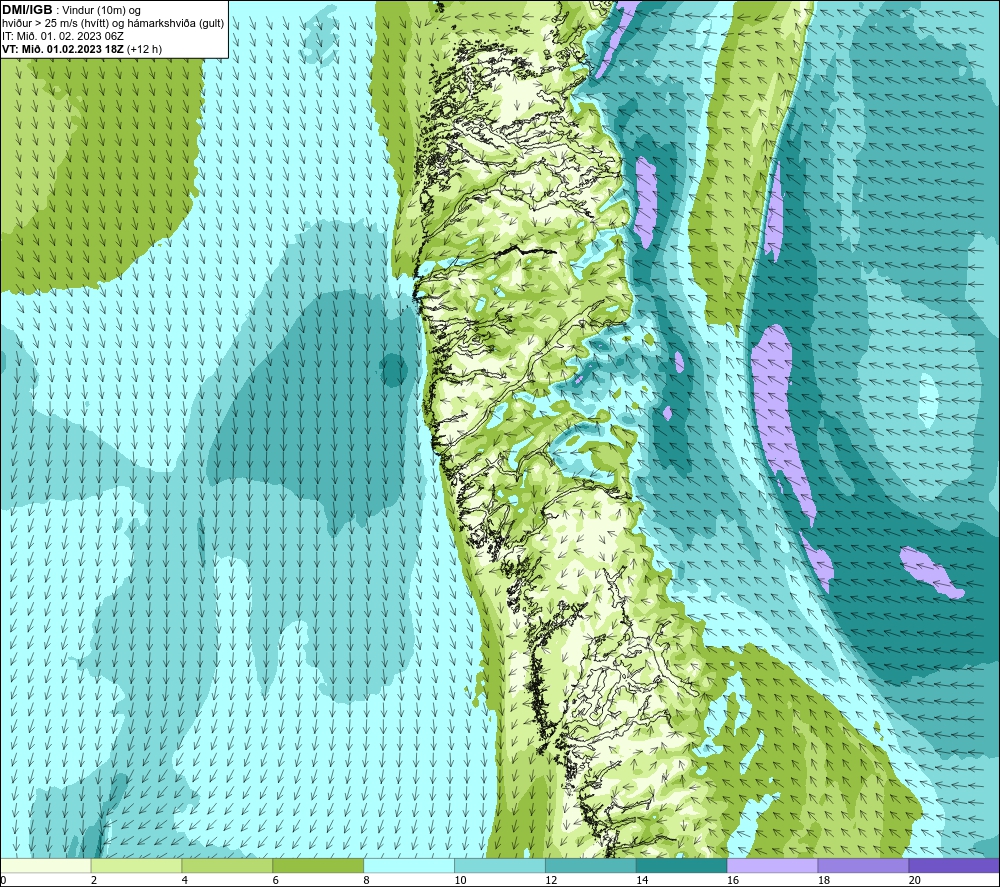This screenshot has height=887, width=1000.
Task: Click the medium purple 18–20 m/s legend swatch
Action: coord(864,866)
